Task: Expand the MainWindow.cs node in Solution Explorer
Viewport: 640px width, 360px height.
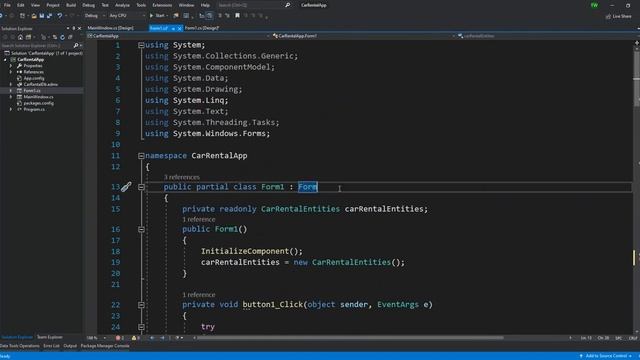Action: [11, 97]
